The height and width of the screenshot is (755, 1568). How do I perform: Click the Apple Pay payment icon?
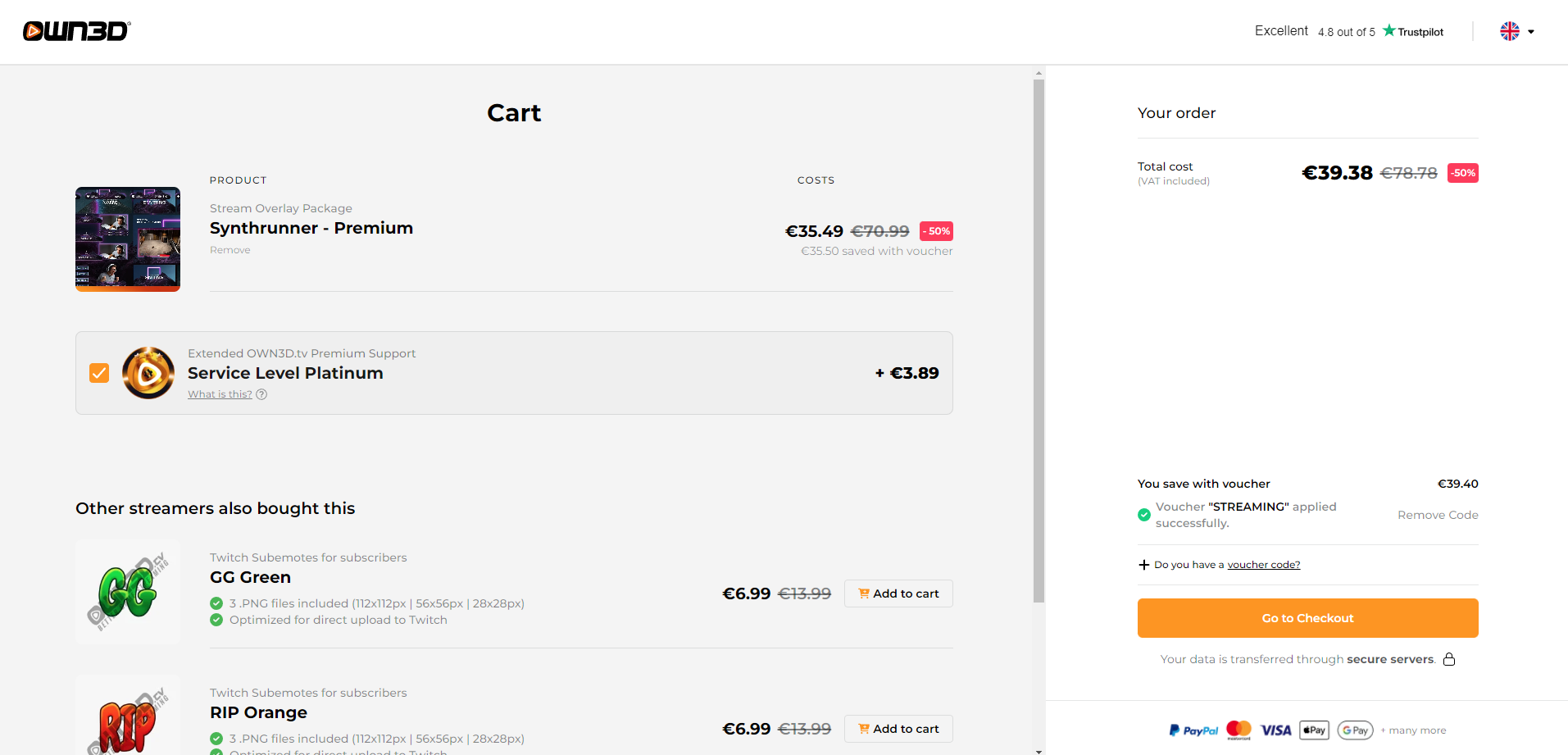coord(1314,730)
